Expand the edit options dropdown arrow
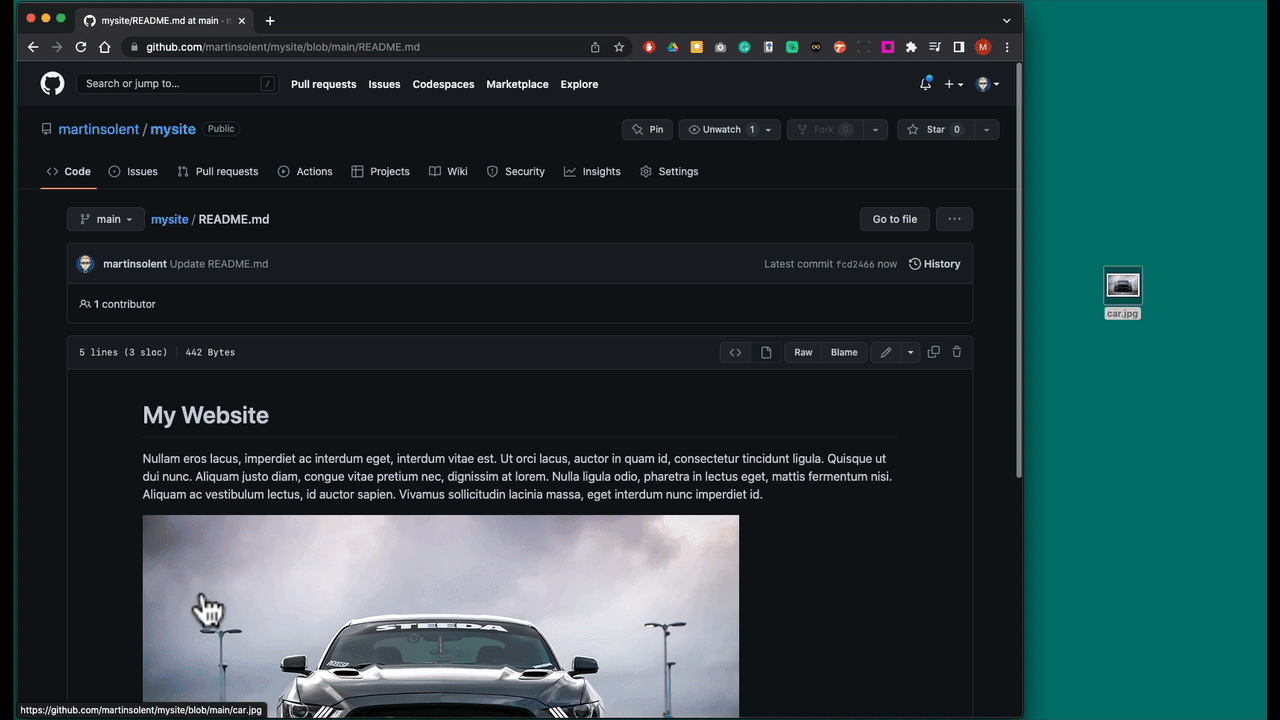Image resolution: width=1280 pixels, height=720 pixels. 910,352
